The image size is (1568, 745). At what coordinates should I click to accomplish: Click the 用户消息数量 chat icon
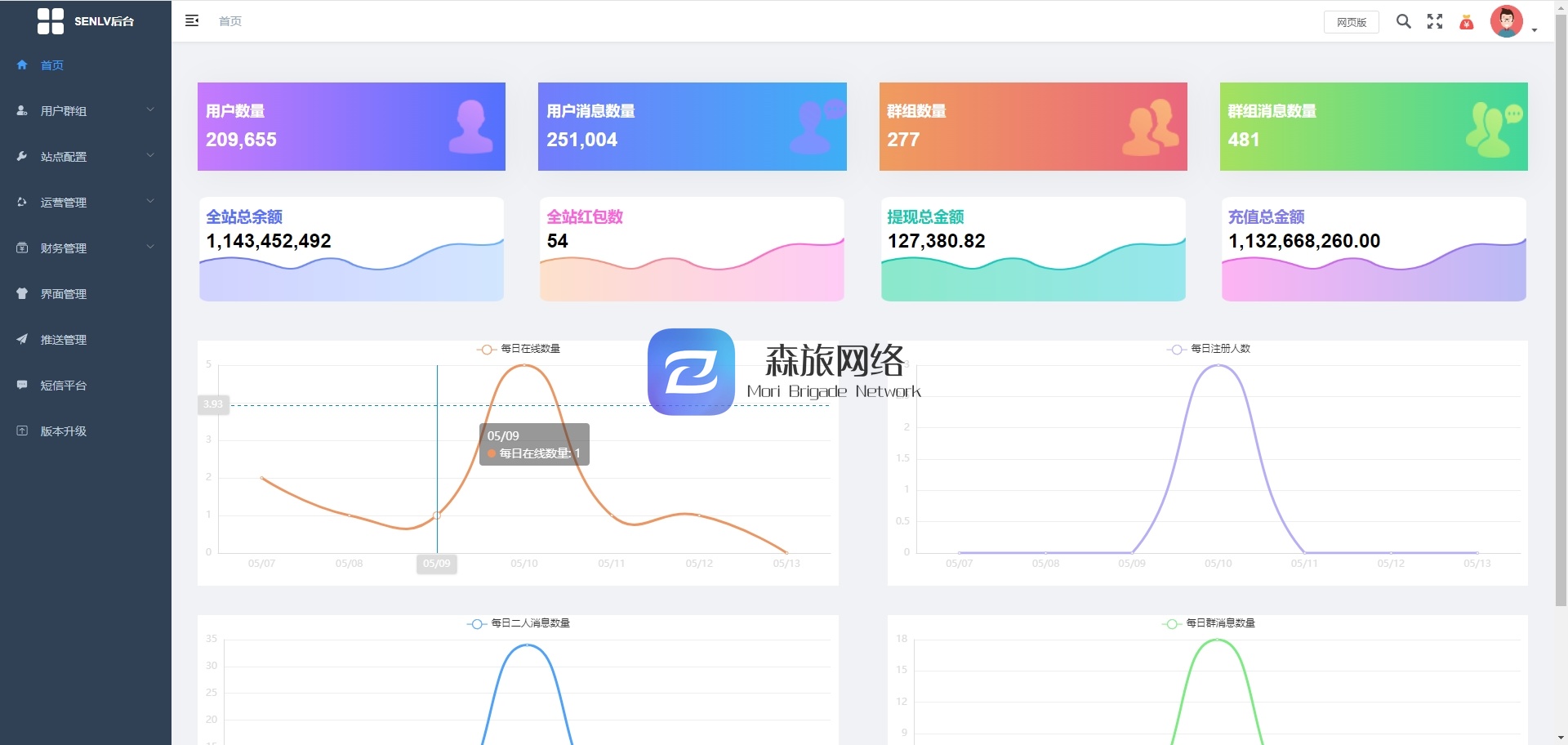point(817,127)
